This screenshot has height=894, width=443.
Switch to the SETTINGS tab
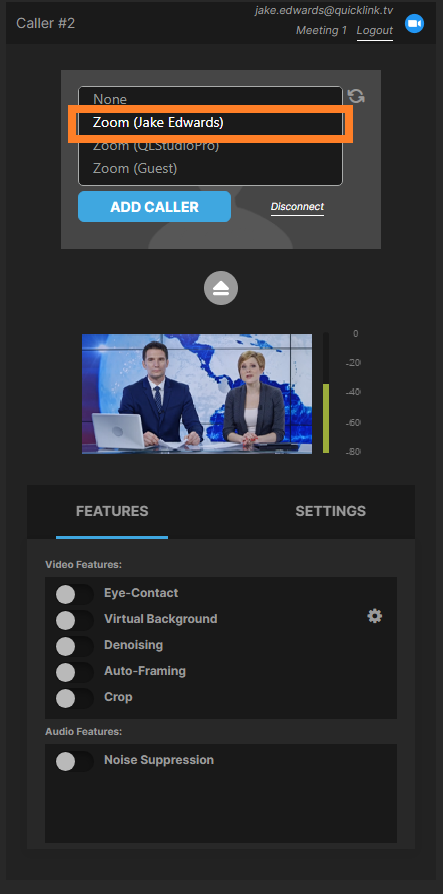coord(331,511)
